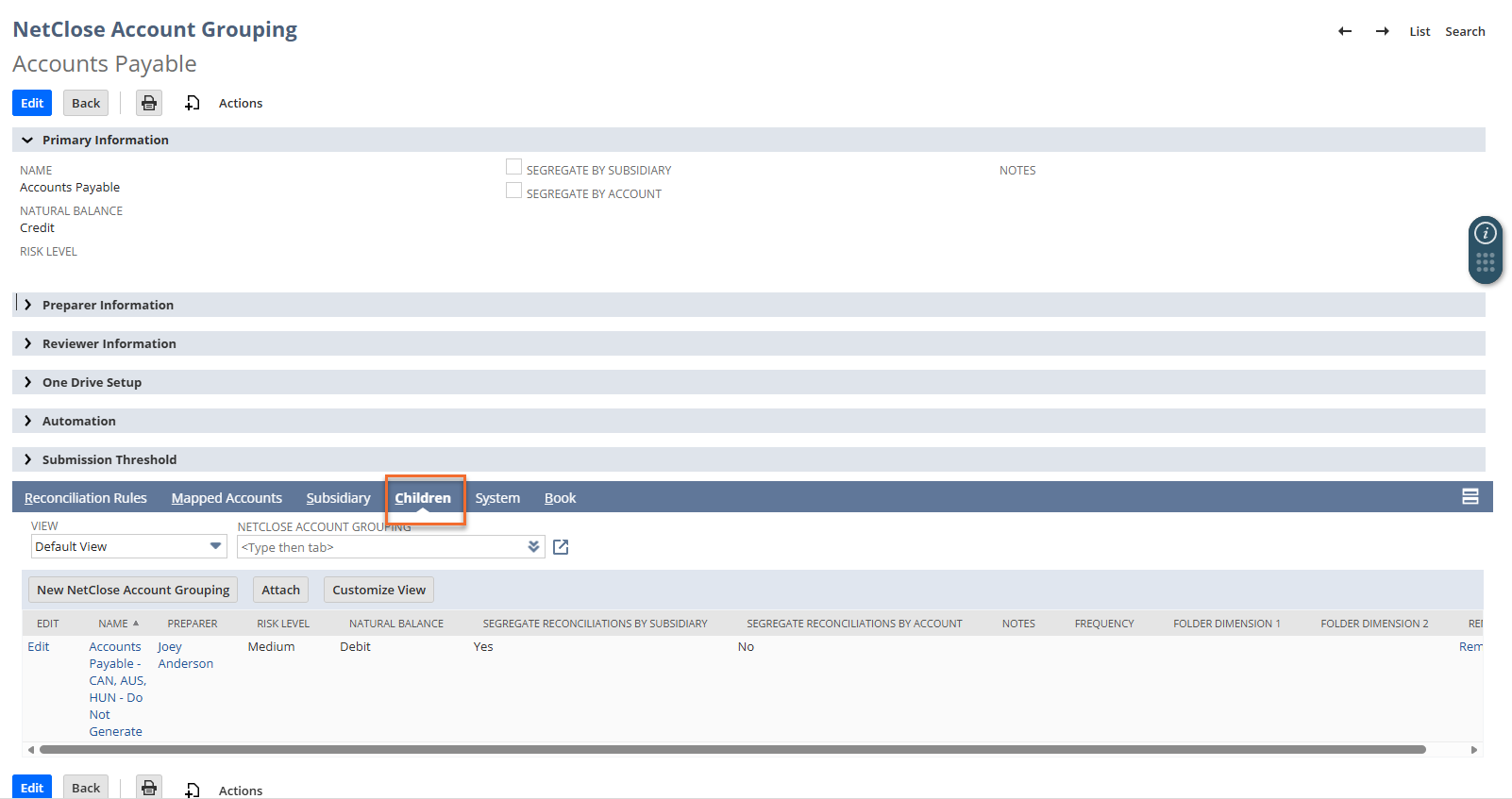Expand the Submission Threshold section
The height and width of the screenshot is (799, 1512).
tap(109, 459)
